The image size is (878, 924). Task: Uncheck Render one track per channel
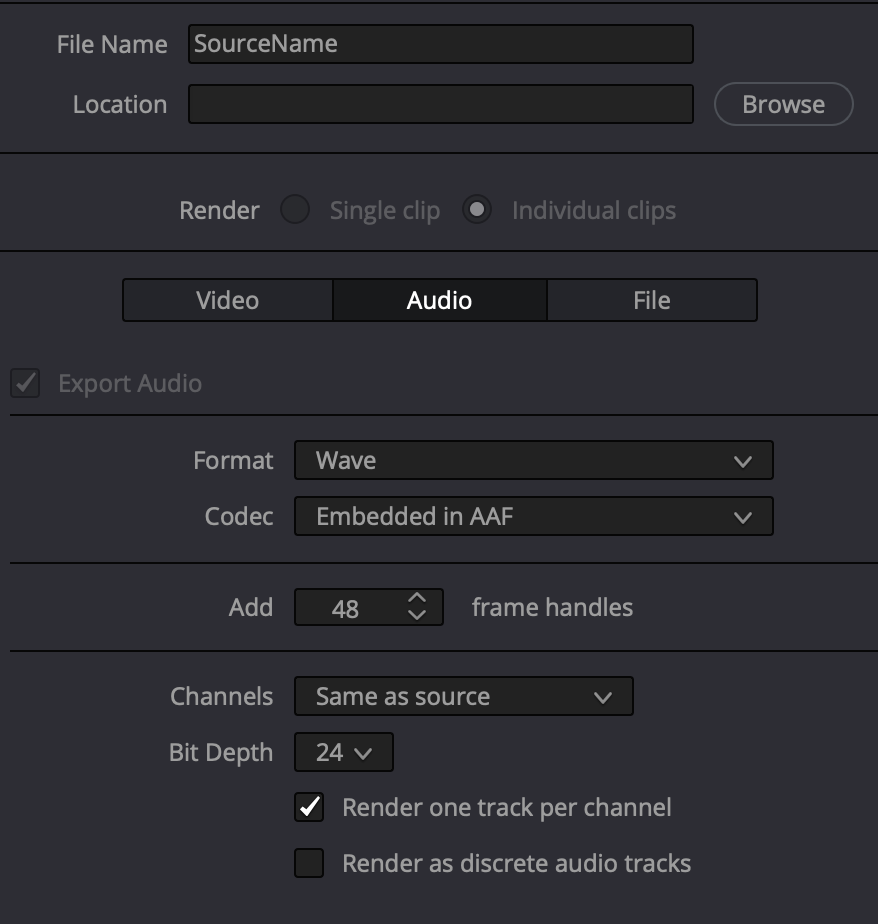tap(309, 807)
